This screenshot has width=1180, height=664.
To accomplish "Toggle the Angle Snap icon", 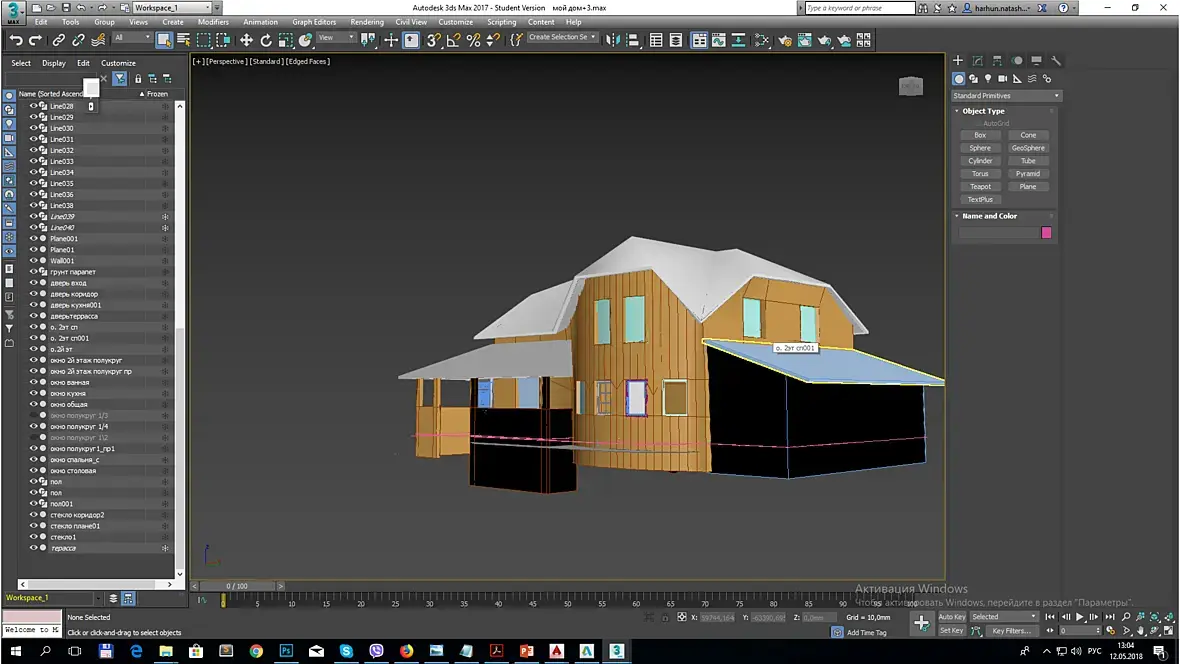I will pos(453,41).
